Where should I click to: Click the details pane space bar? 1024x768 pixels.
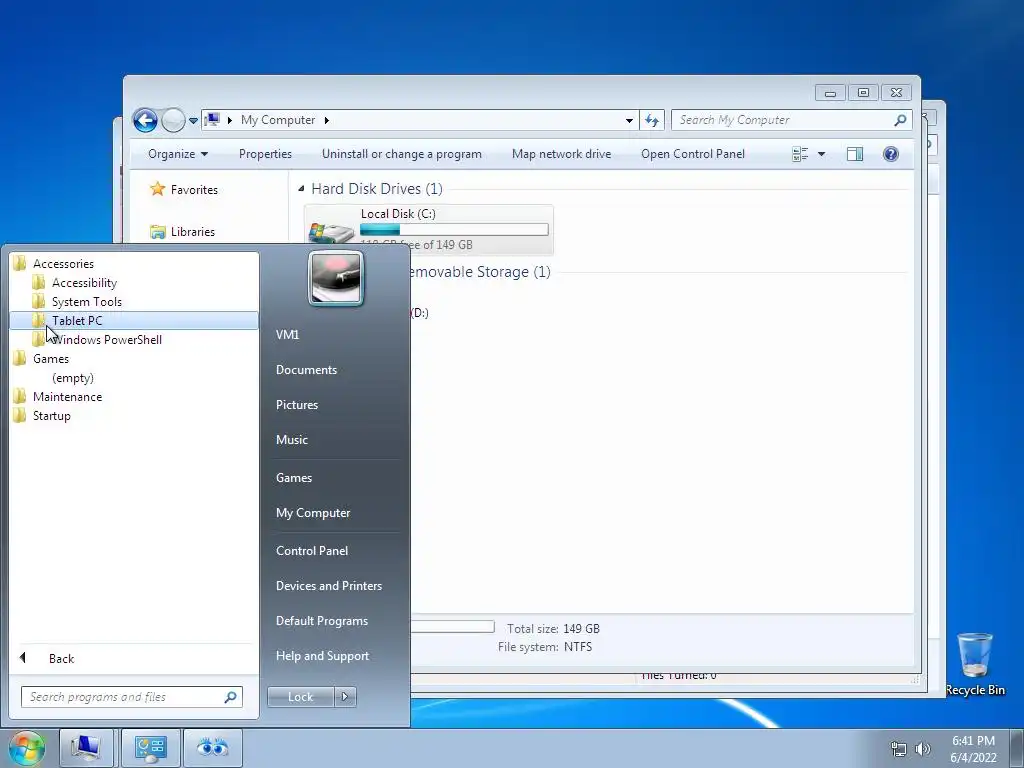(452, 627)
